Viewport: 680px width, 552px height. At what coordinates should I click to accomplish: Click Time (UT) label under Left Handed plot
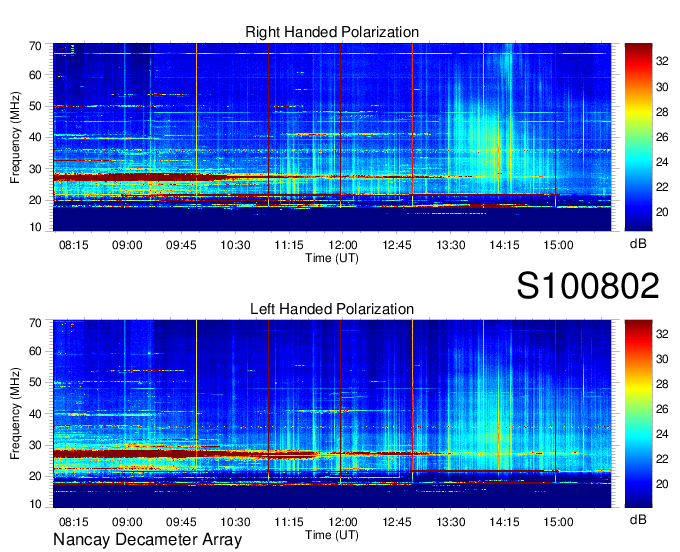[332, 535]
